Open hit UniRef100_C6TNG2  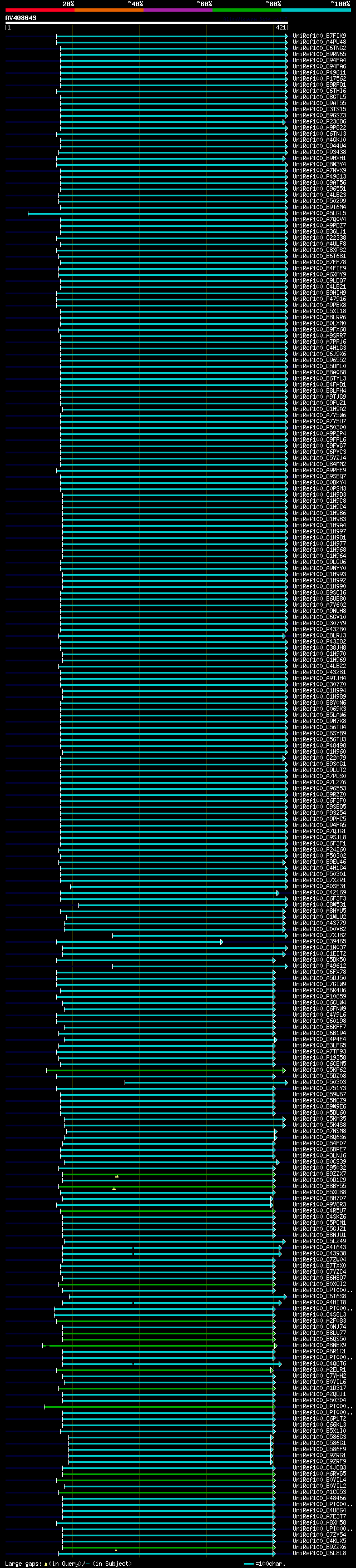pyautogui.click(x=319, y=48)
